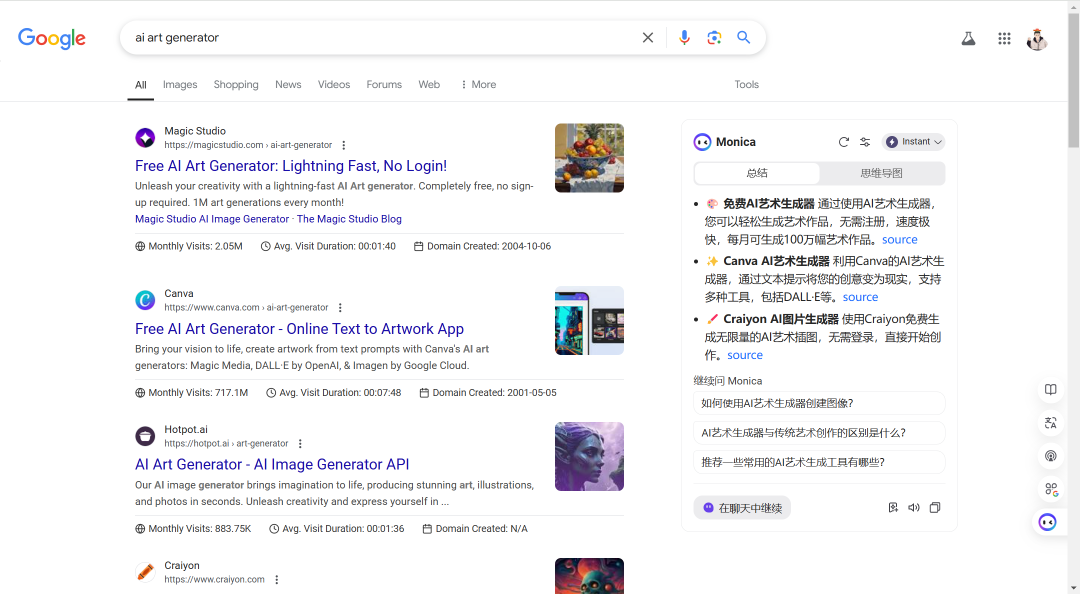Start voice search with microphone icon
The width and height of the screenshot is (1080, 594).
pyautogui.click(x=684, y=38)
